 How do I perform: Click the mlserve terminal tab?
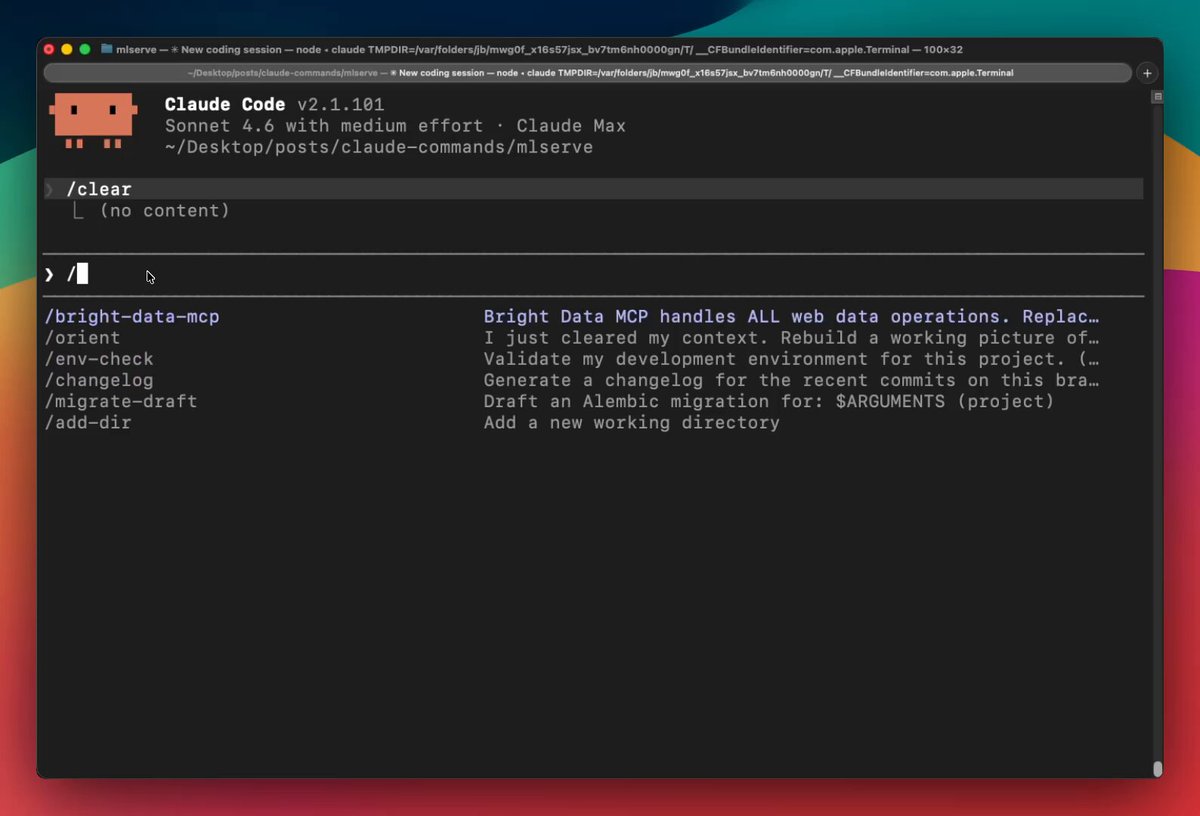(588, 73)
